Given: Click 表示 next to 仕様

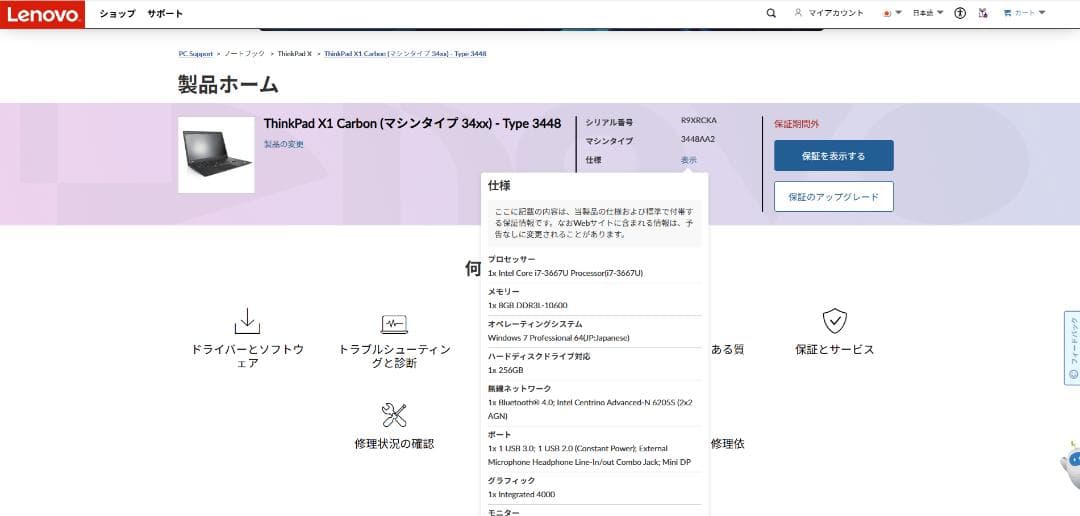Looking at the screenshot, I should point(689,160).
